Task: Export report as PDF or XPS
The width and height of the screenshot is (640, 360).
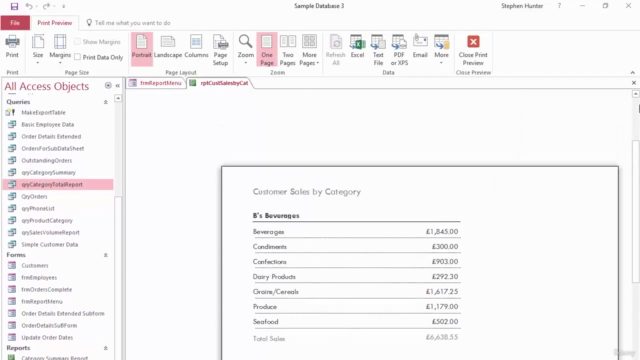Action: 399,50
